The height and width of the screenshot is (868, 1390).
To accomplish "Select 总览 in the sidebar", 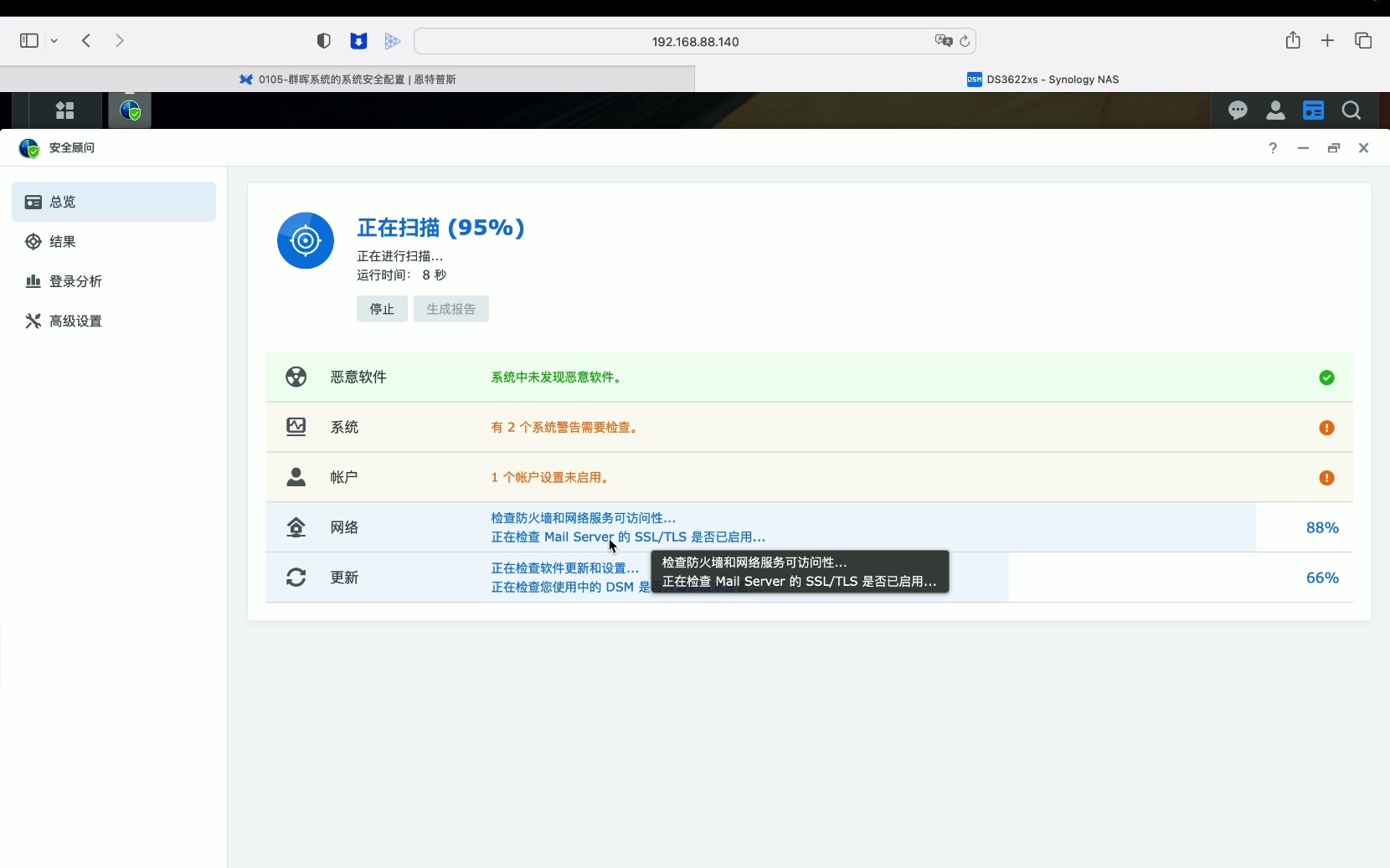I will (x=114, y=202).
